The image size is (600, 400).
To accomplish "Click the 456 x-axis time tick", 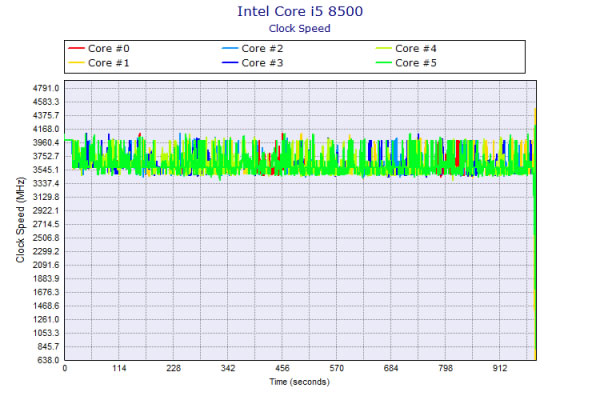I will pos(282,368).
